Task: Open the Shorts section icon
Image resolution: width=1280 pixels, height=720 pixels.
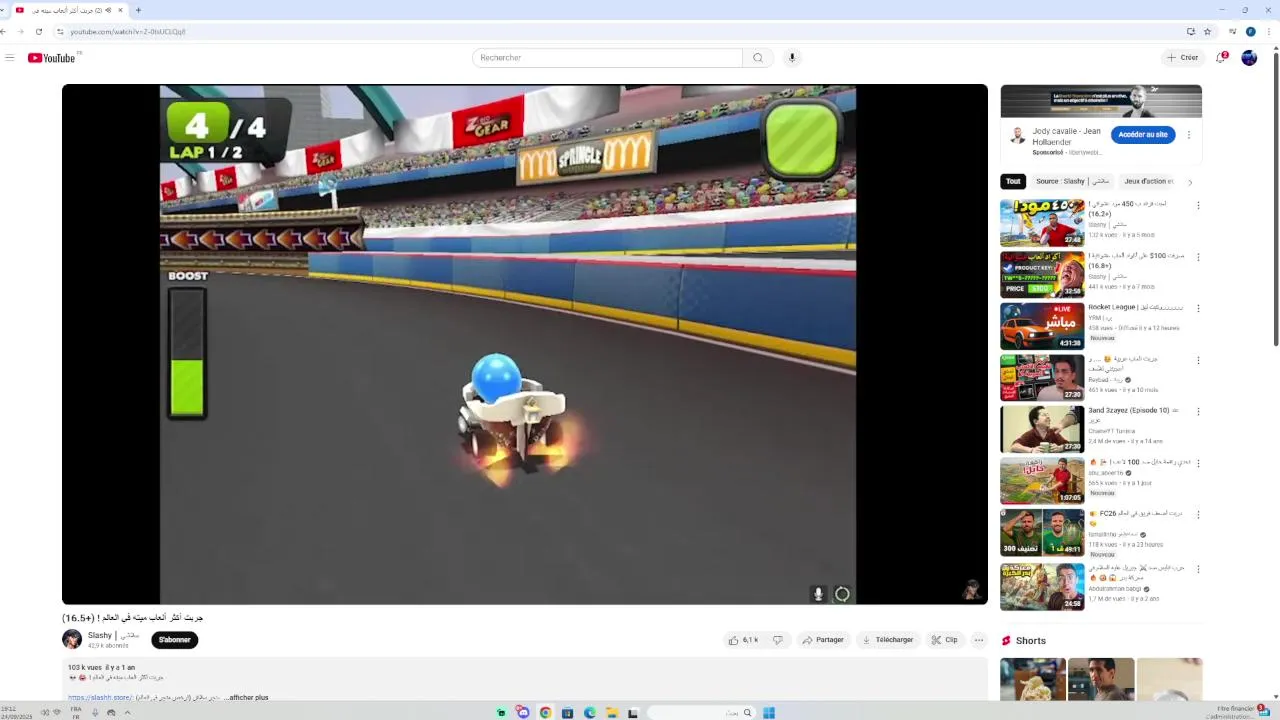Action: pos(1007,641)
